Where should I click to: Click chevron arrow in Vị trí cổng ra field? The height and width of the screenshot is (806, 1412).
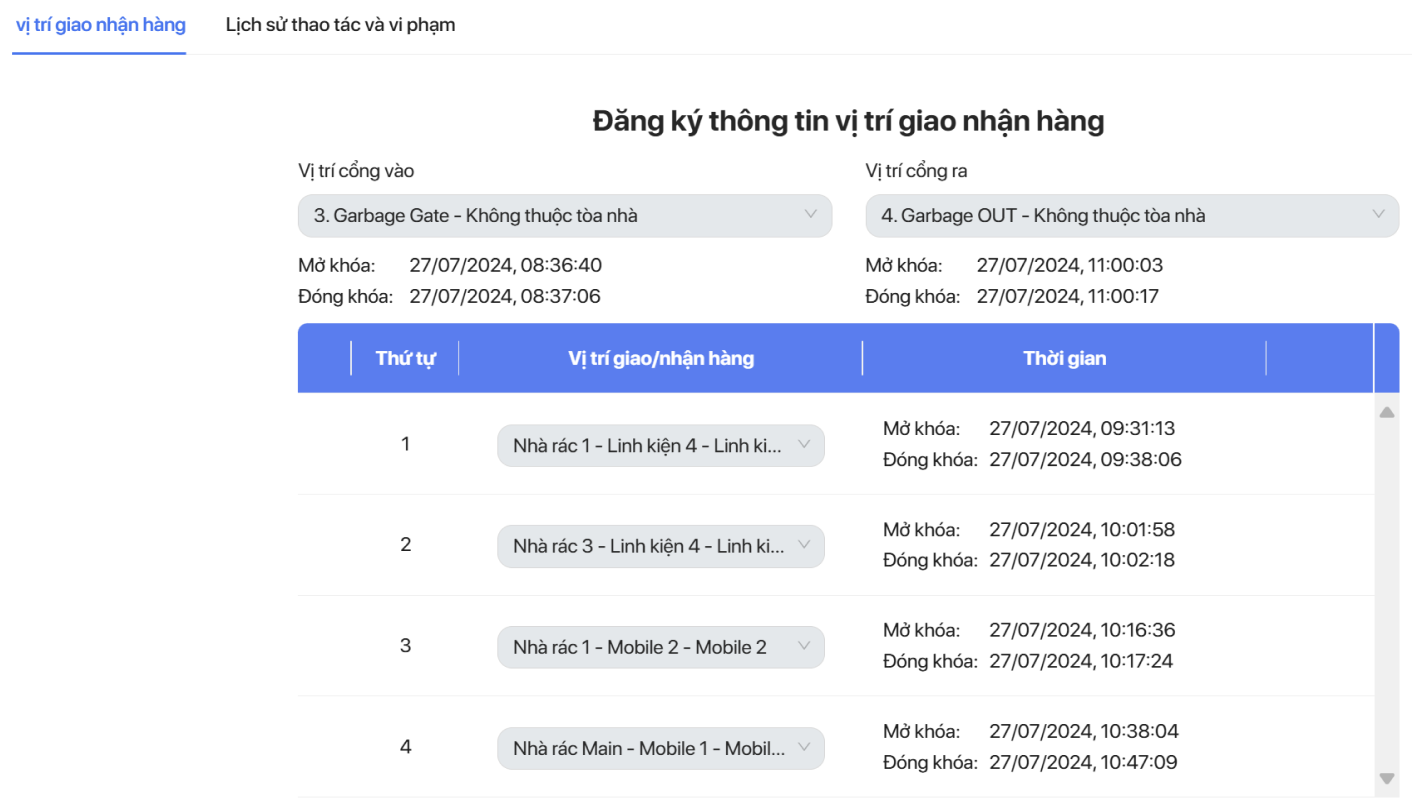pos(1378,214)
